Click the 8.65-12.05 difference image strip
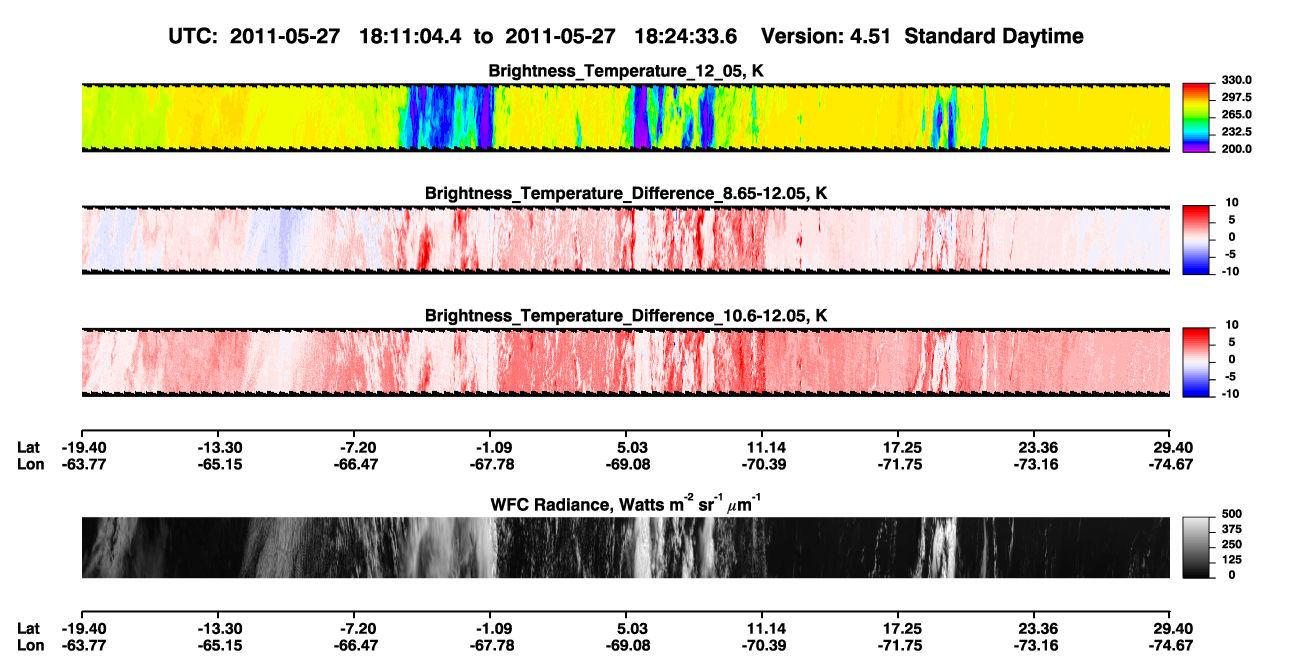 (625, 239)
